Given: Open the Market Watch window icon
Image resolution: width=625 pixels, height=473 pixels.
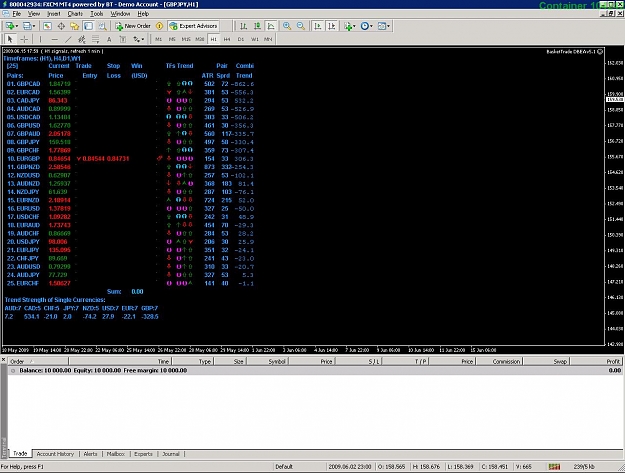Looking at the screenshot, I should (x=47, y=26).
